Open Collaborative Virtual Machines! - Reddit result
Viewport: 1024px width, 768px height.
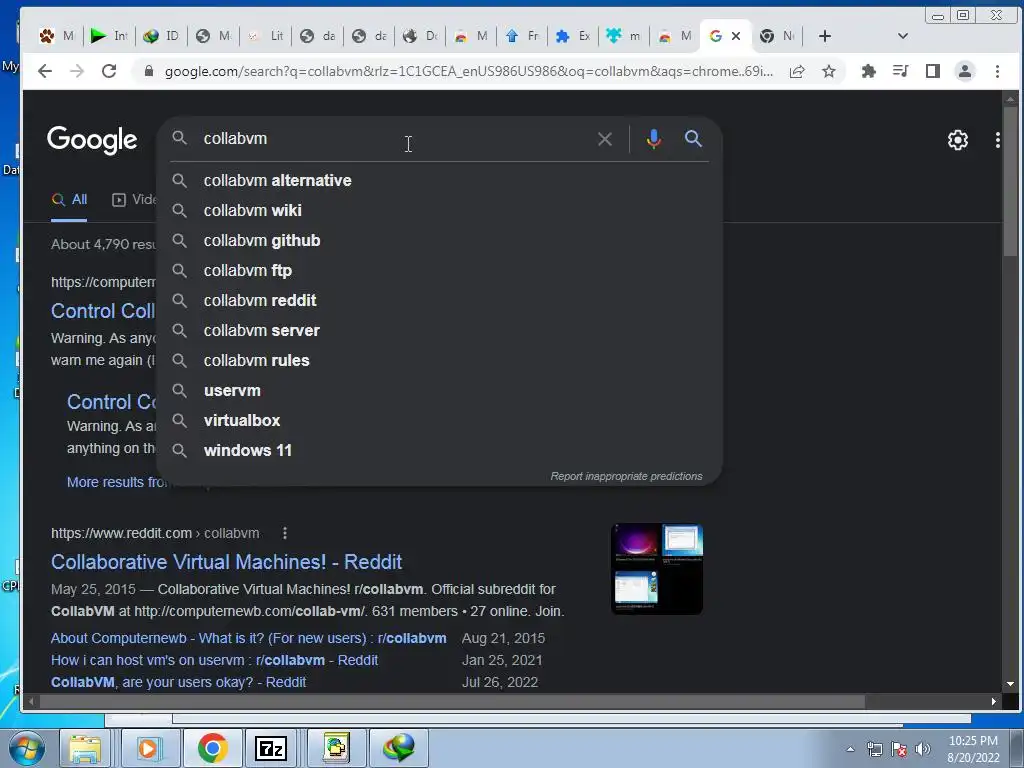(x=226, y=562)
